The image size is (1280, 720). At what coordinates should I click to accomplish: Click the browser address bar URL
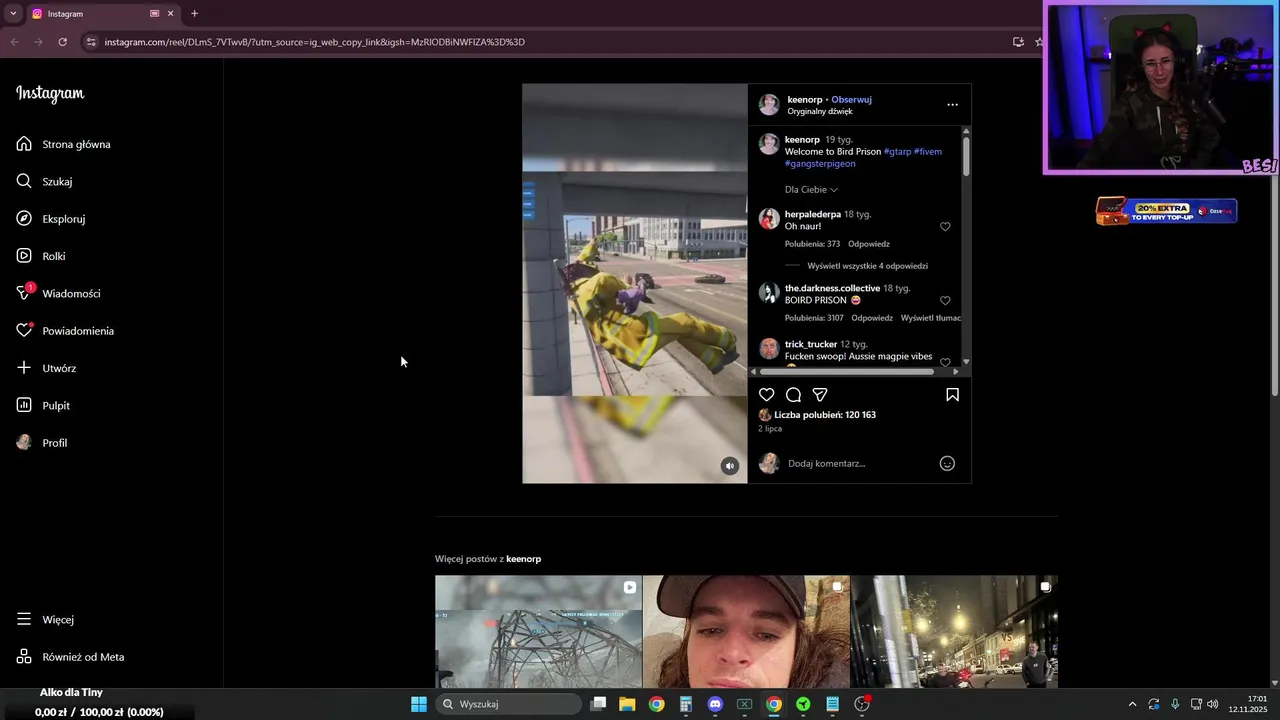(314, 42)
